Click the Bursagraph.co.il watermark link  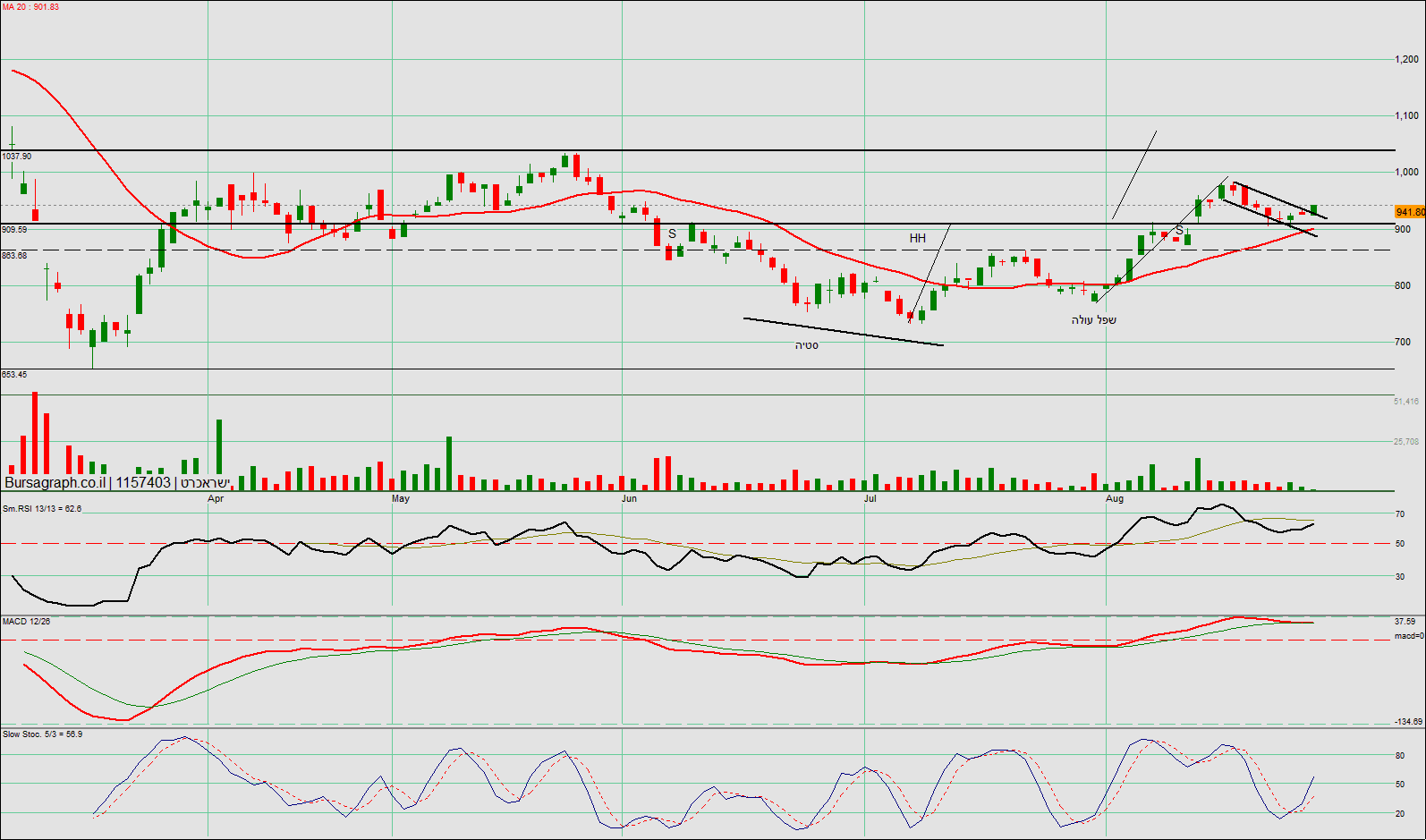click(x=55, y=483)
